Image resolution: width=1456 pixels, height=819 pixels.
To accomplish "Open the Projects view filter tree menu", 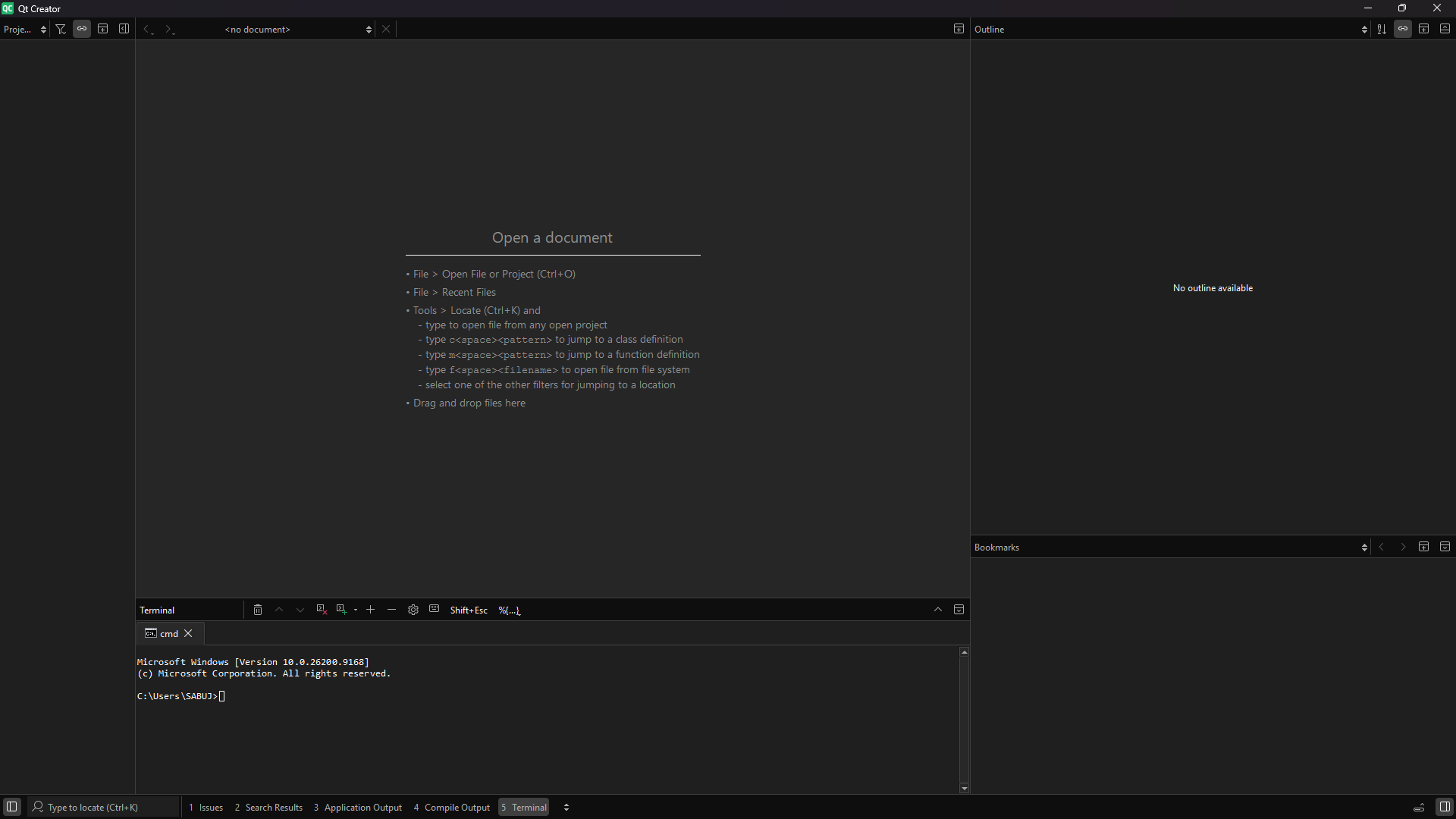I will 61,29.
